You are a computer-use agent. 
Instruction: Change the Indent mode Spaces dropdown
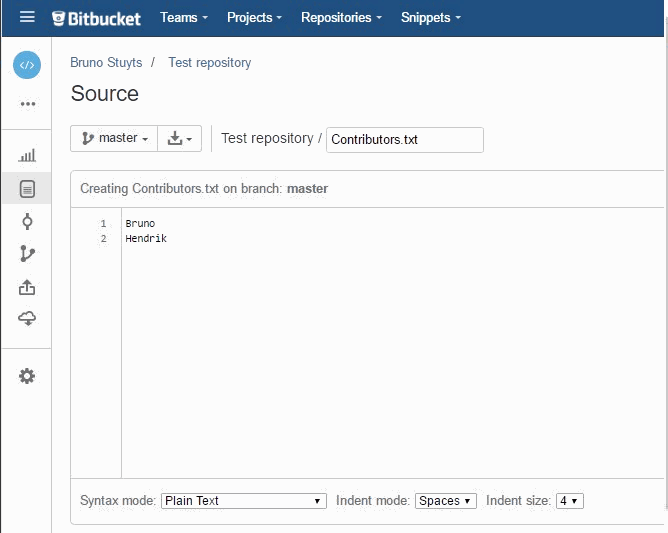tap(446, 501)
